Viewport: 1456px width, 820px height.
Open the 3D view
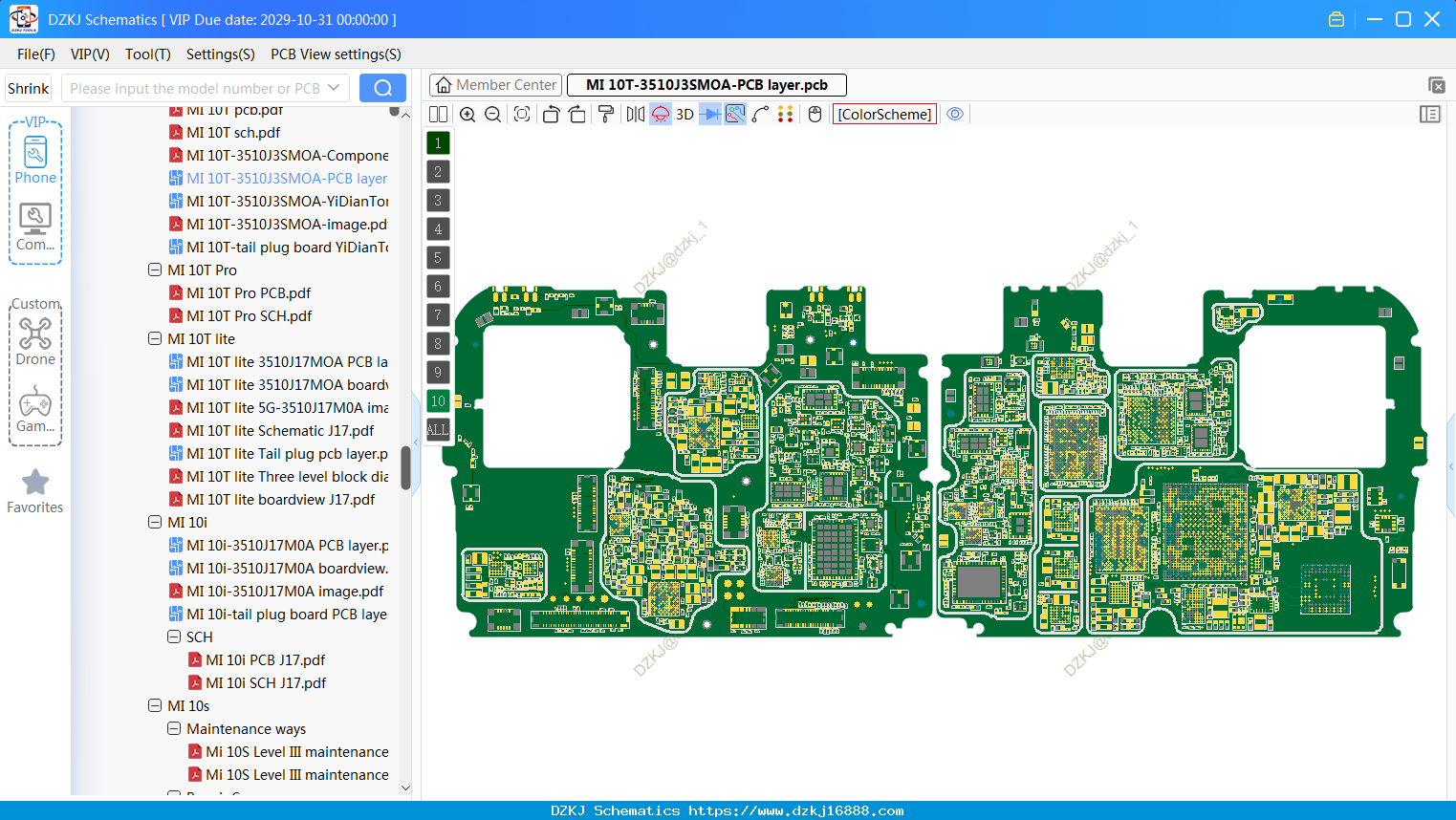(685, 115)
